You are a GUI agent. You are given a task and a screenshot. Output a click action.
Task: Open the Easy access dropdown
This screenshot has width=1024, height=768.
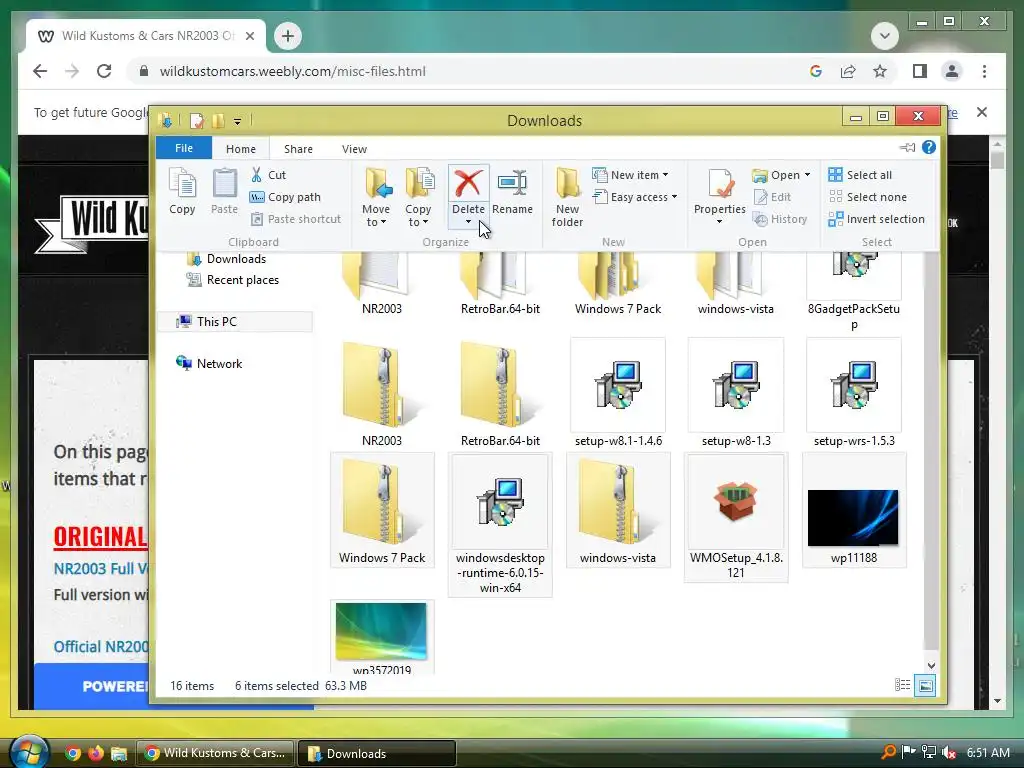(x=635, y=197)
